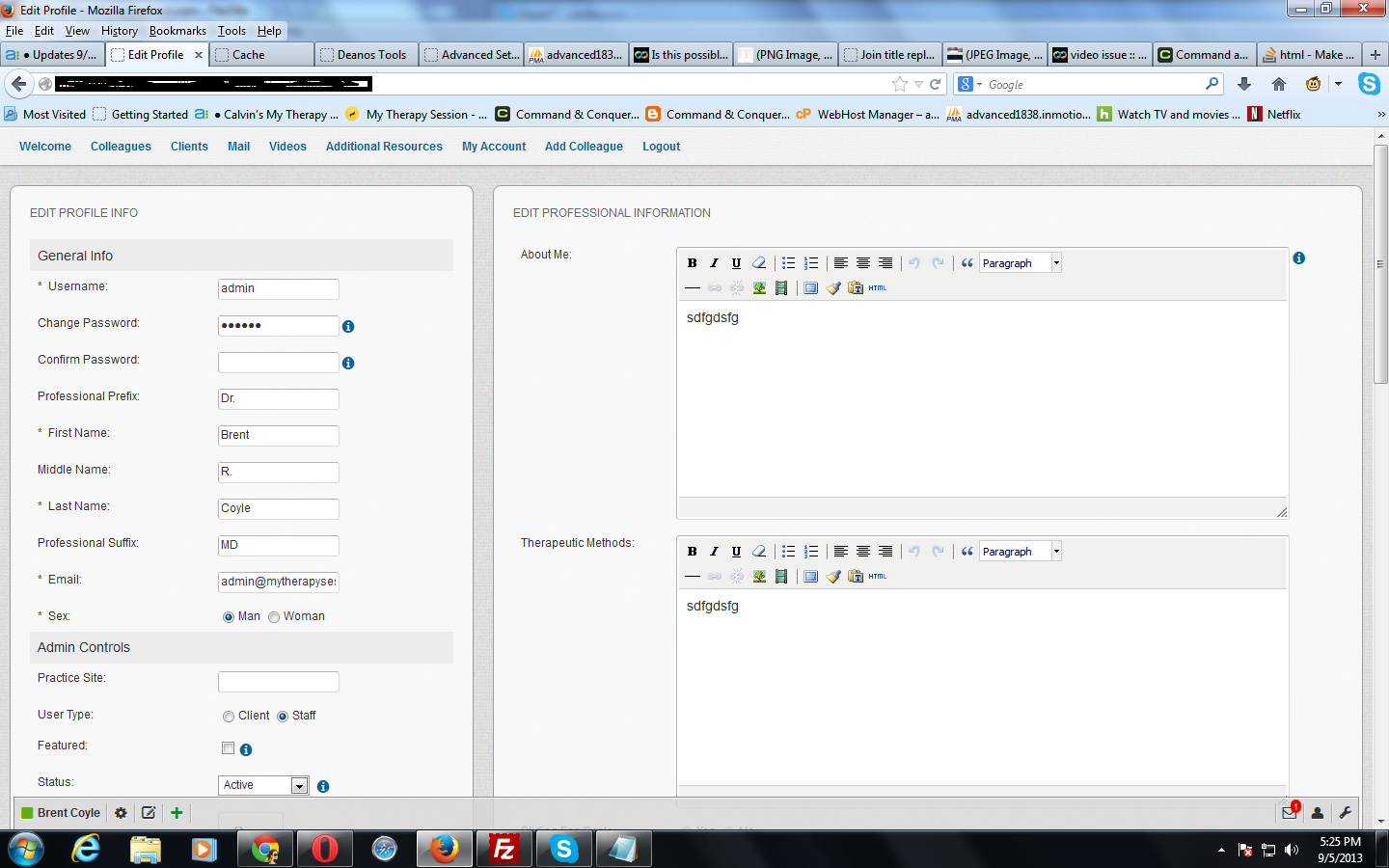Go to the Add Colleague page link
The height and width of the screenshot is (868, 1389).
pos(584,147)
